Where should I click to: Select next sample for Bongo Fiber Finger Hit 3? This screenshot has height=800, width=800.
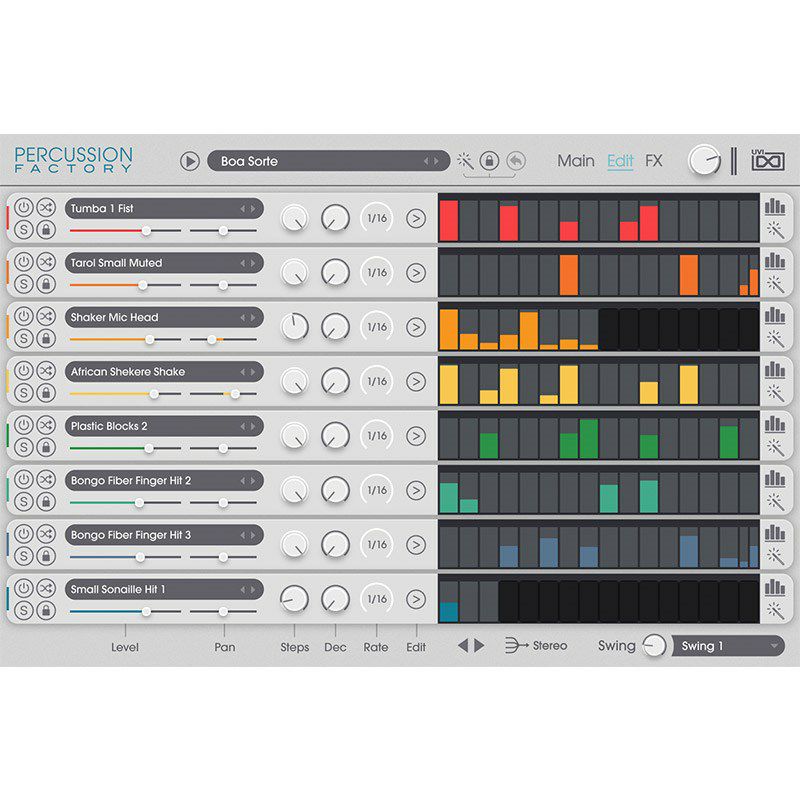click(253, 535)
